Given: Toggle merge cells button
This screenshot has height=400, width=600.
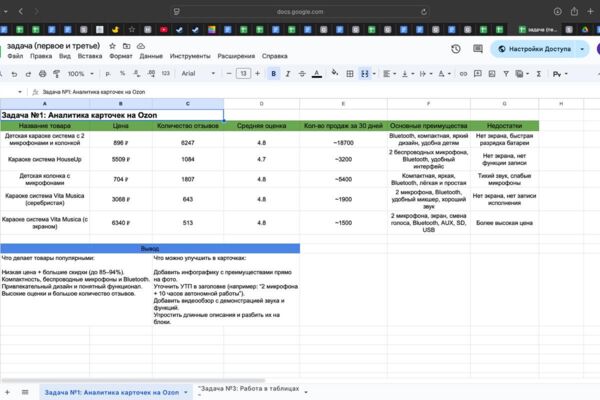Looking at the screenshot, I should (365, 73).
